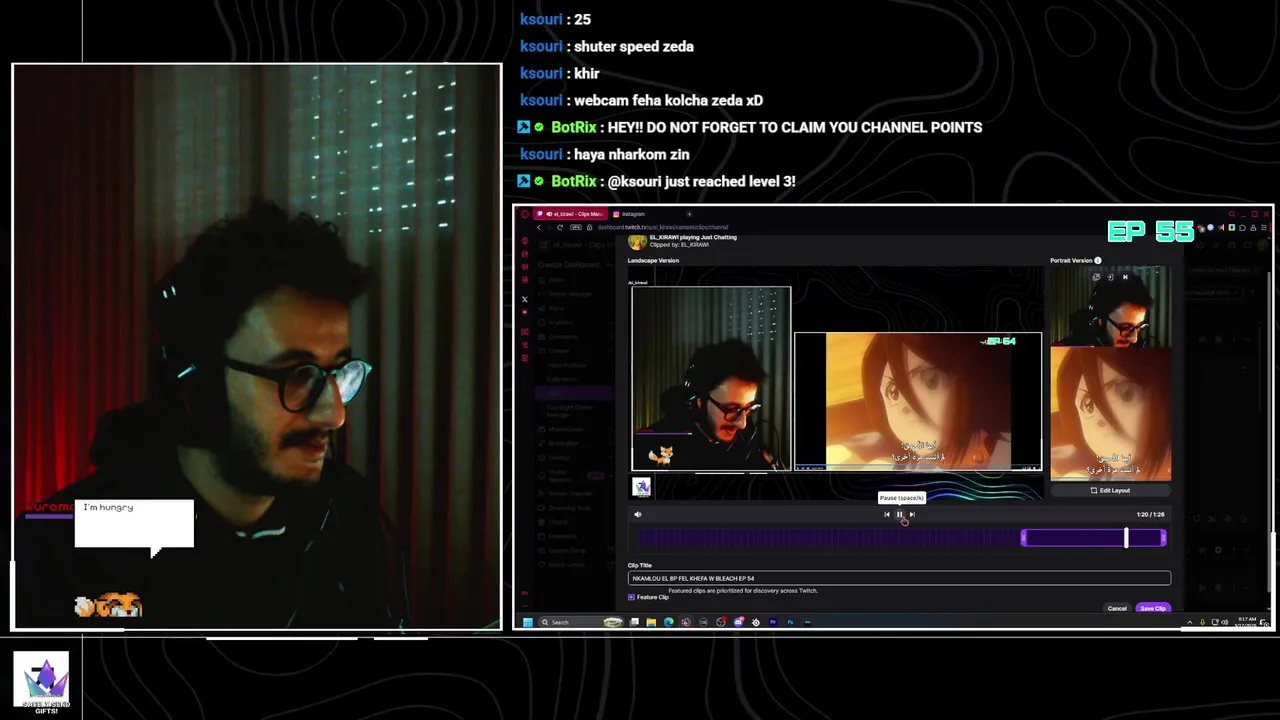
Task: Open a new browser tab with plus
Action: 689,214
